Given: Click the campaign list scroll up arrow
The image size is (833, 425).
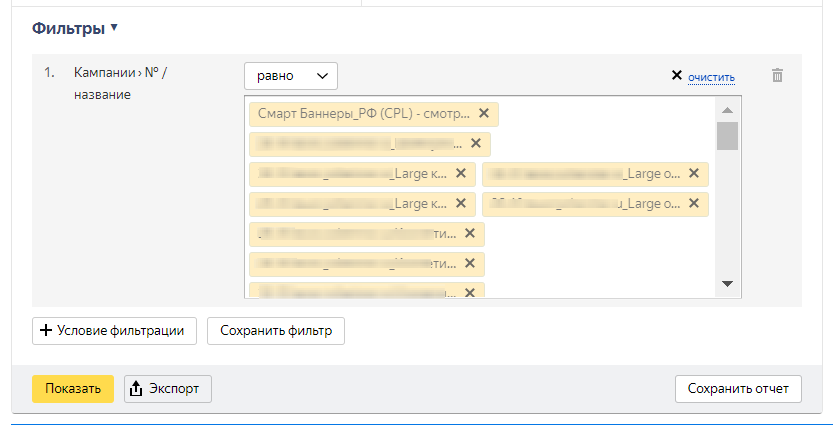Looking at the screenshot, I should [x=727, y=110].
